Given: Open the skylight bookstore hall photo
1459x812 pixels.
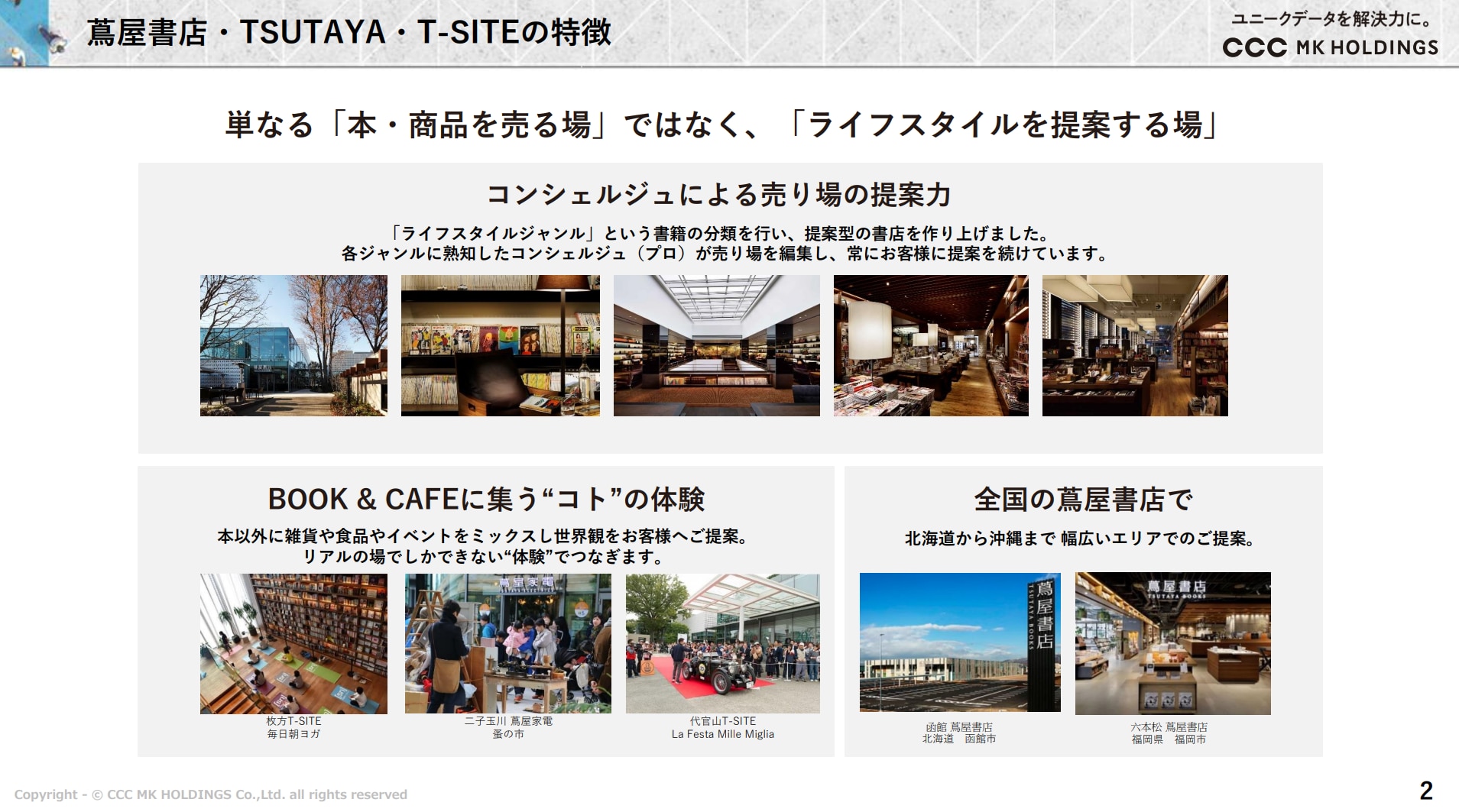Looking at the screenshot, I should tap(717, 345).
